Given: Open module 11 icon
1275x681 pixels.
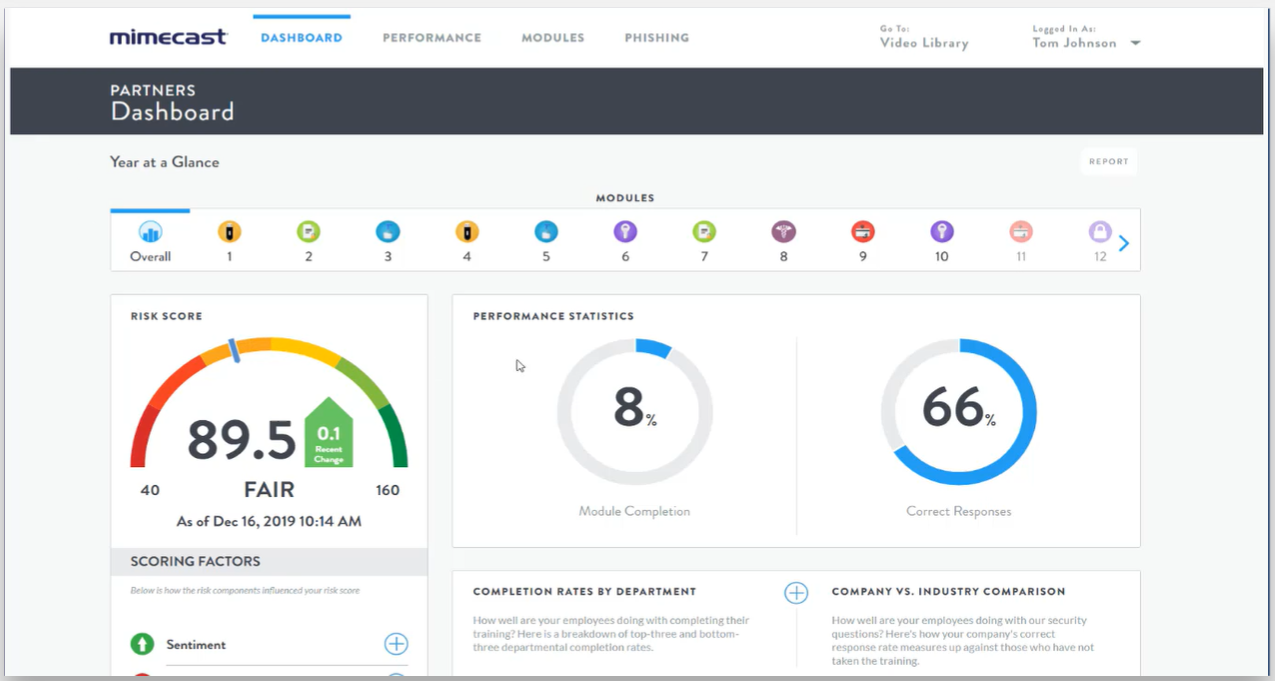Looking at the screenshot, I should [1021, 232].
